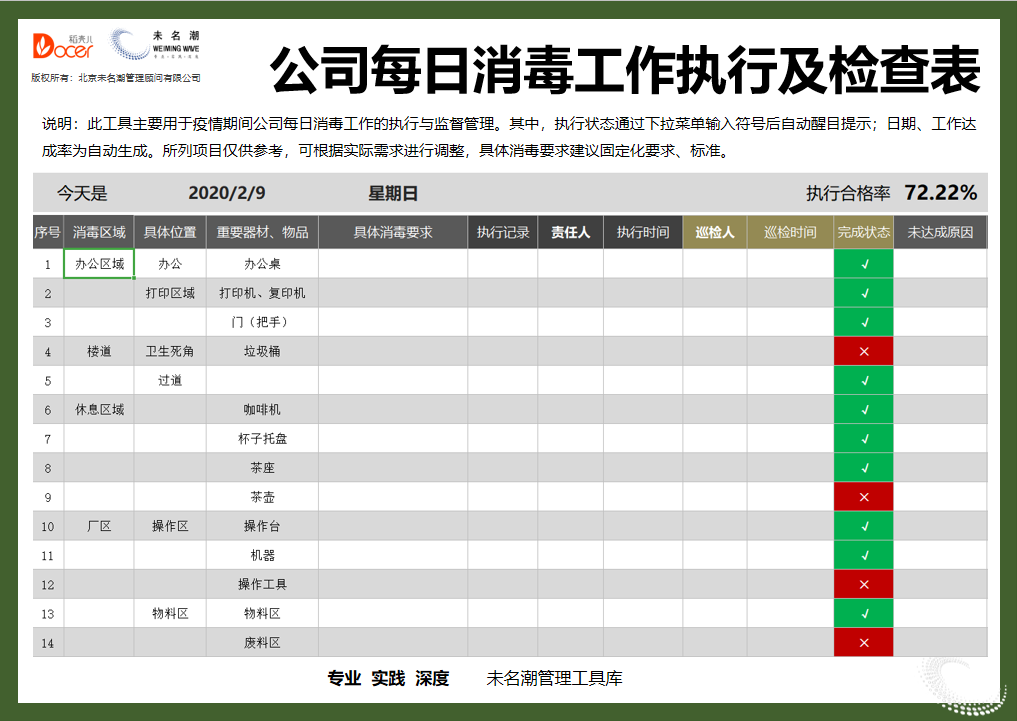
Task: Open the 执行记录 dropdown on row 1
Action: pos(502,263)
